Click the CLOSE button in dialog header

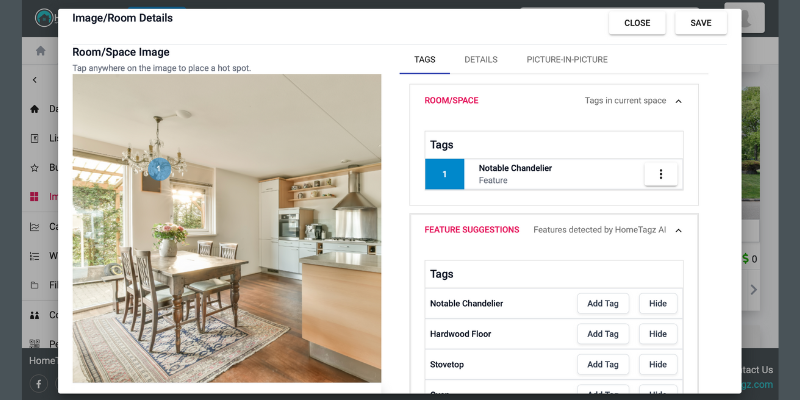click(637, 23)
